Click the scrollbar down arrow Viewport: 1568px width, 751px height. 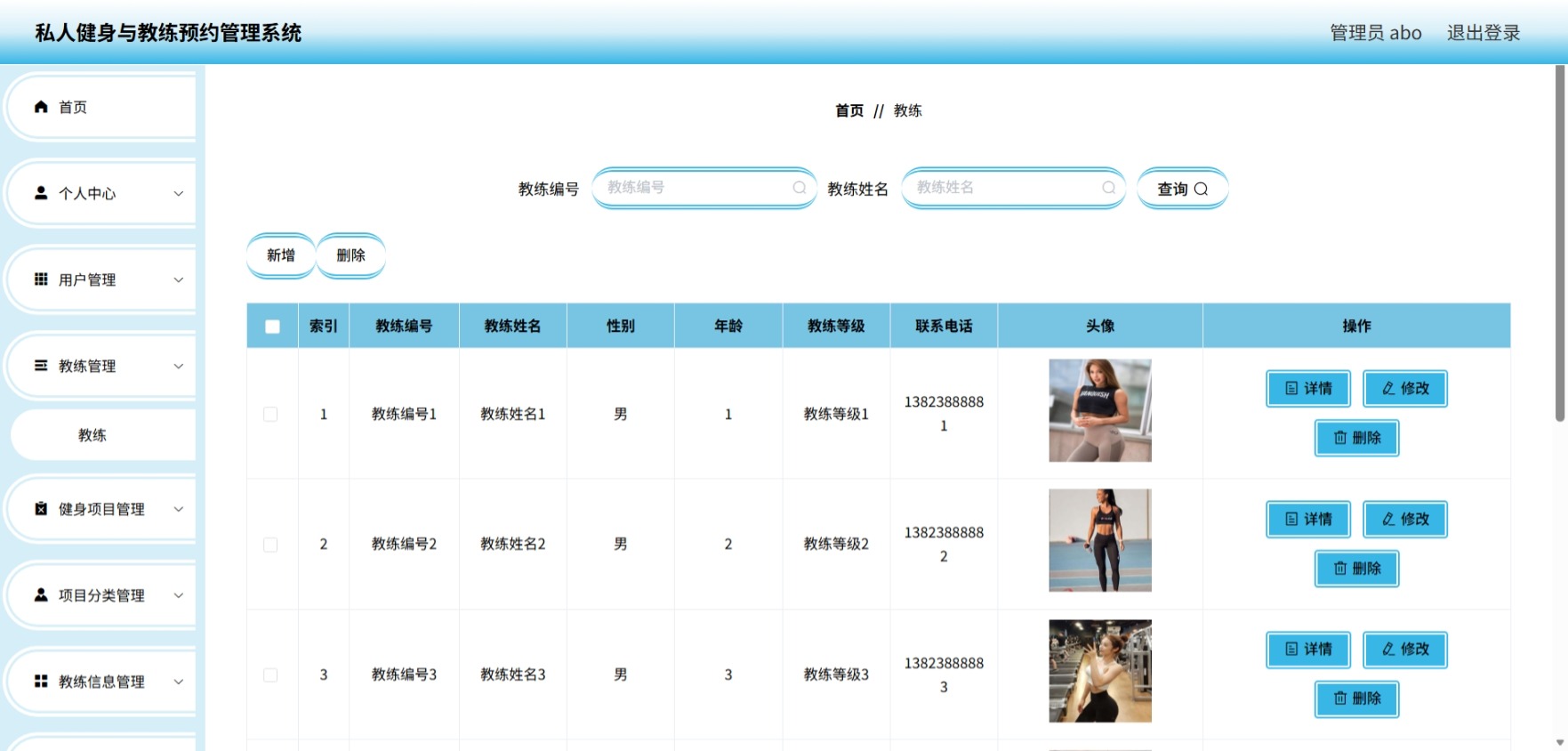tap(1560, 742)
